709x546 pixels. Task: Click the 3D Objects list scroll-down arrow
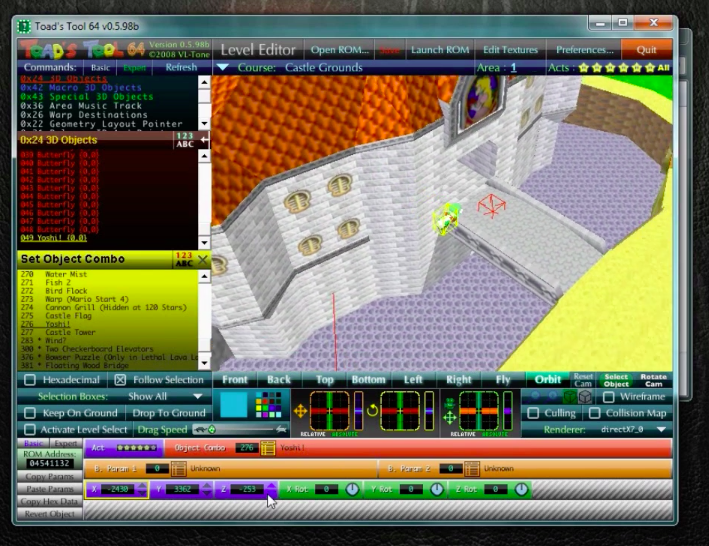point(204,243)
